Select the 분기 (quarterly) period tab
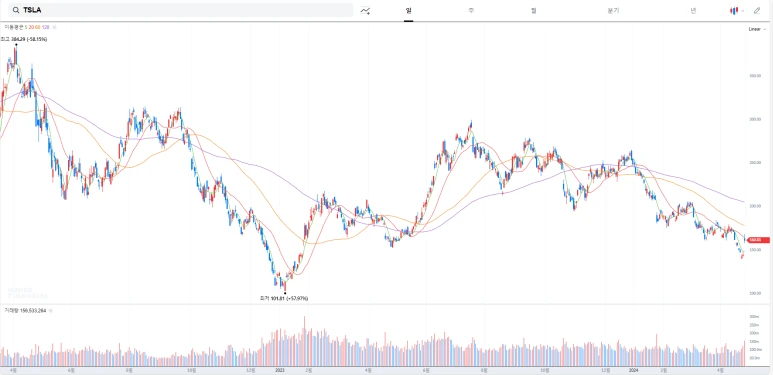This screenshot has height=375, width=773. click(x=613, y=10)
